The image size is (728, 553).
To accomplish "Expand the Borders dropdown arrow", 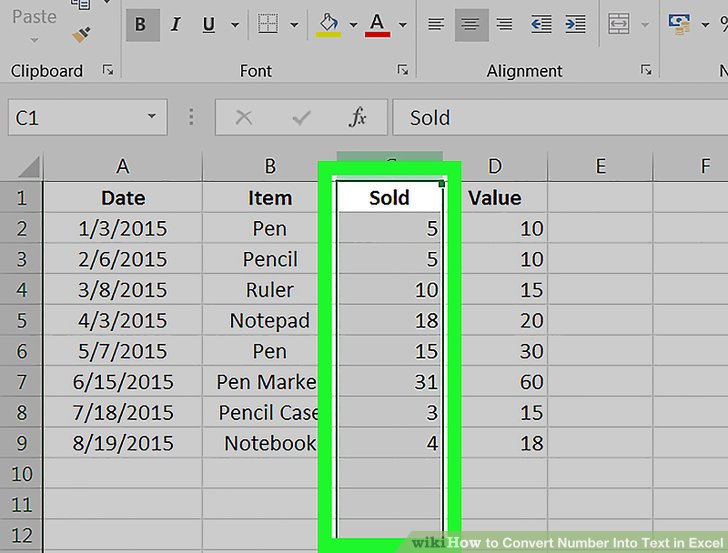I will pyautogui.click(x=294, y=25).
